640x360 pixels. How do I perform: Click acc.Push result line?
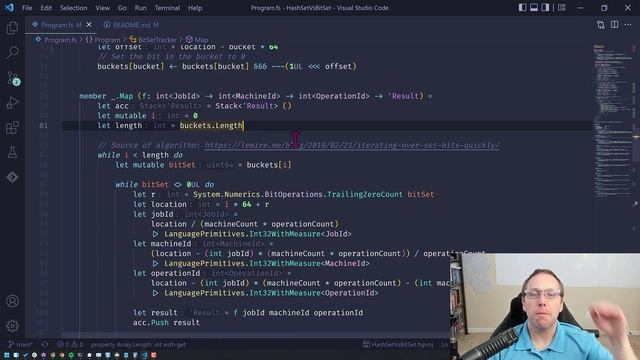coord(167,322)
